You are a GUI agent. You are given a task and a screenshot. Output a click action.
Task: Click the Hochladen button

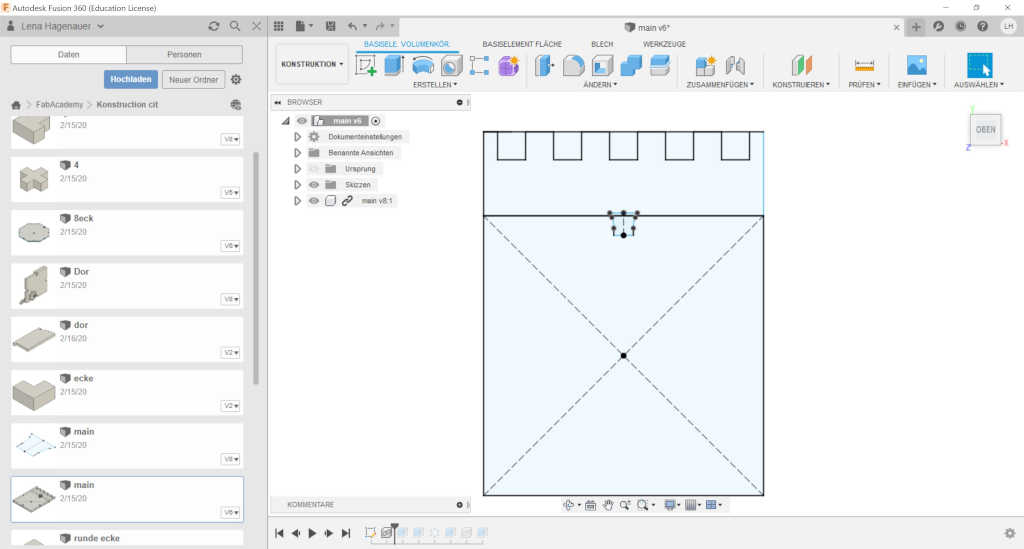tap(131, 79)
